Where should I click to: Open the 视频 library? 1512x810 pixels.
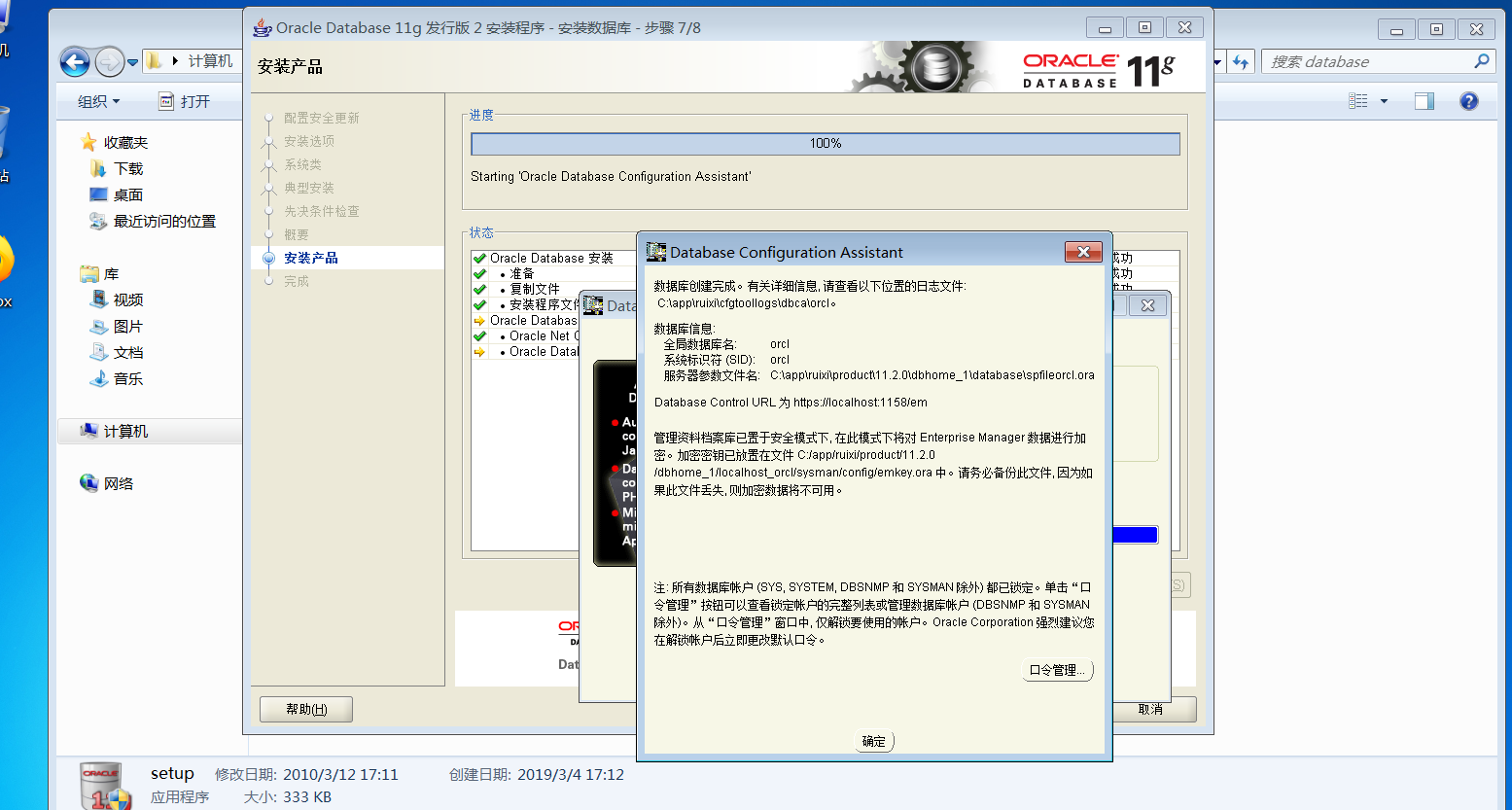(128, 299)
